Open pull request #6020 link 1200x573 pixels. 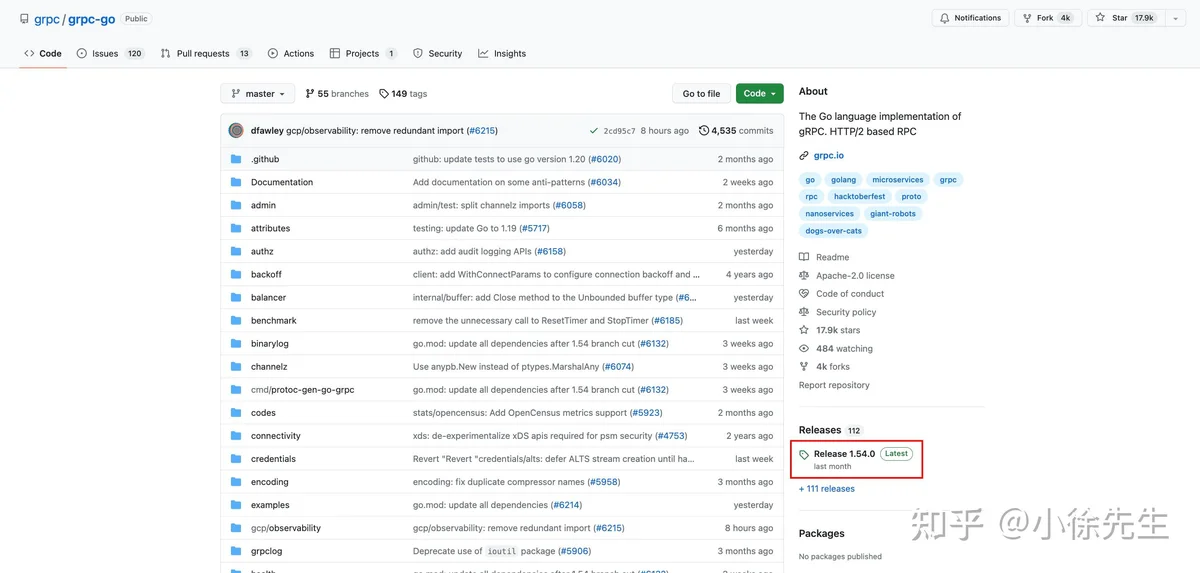(x=604, y=159)
